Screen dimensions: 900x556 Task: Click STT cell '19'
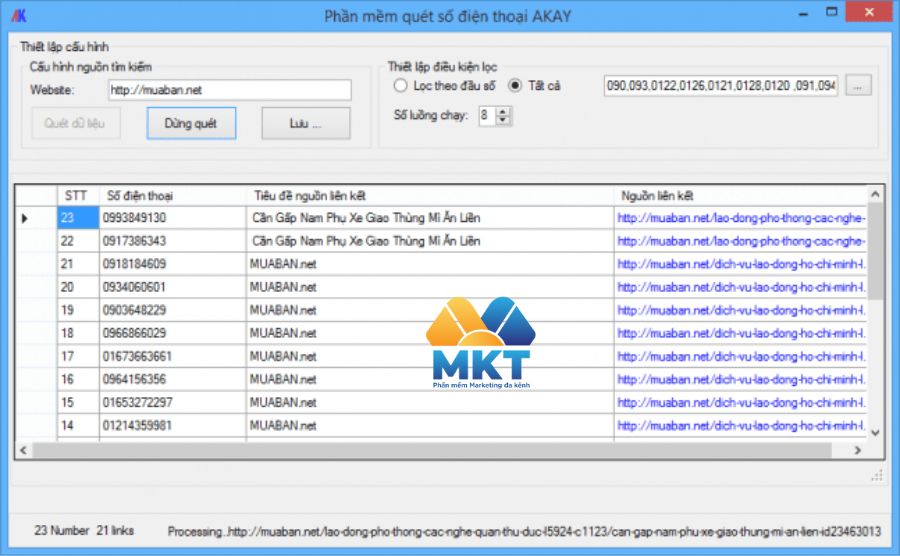pos(78,310)
